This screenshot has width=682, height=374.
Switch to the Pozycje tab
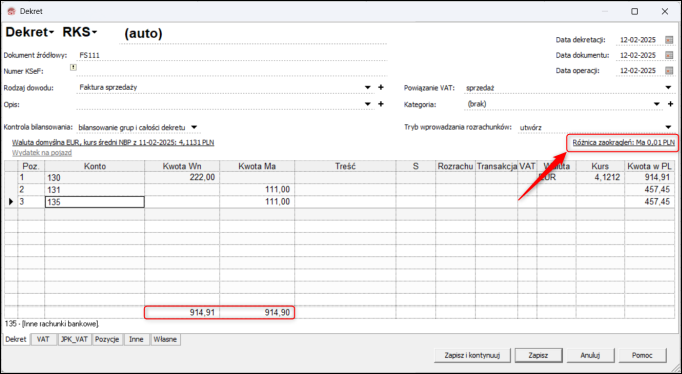pyautogui.click(x=107, y=340)
